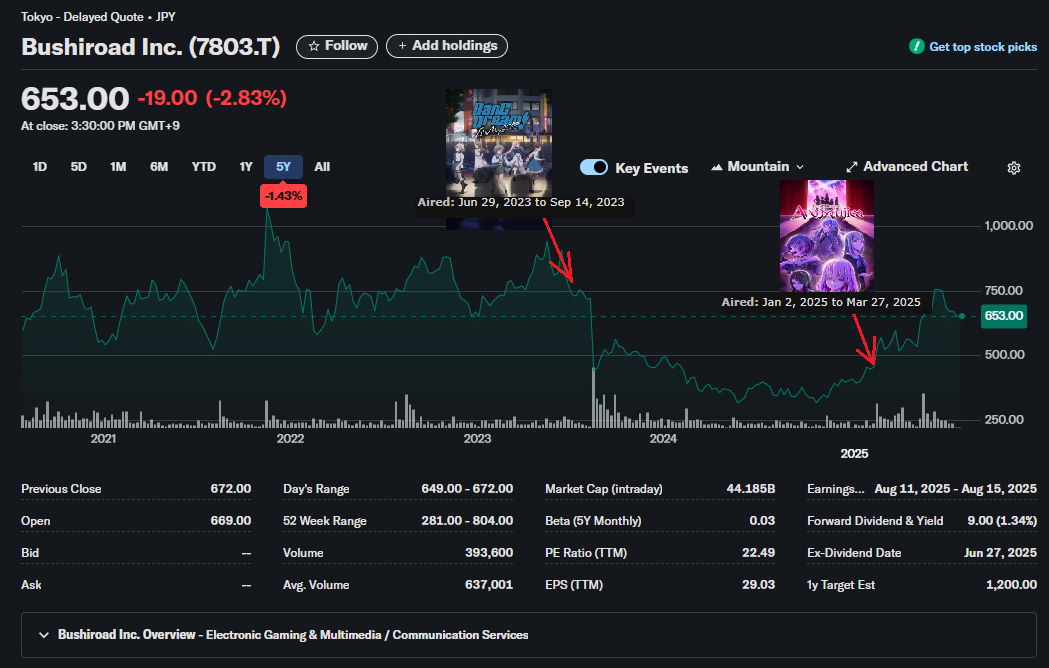Click the Bushiroad Inc. (7803.T) title
The width and height of the screenshot is (1049, 668).
[151, 47]
